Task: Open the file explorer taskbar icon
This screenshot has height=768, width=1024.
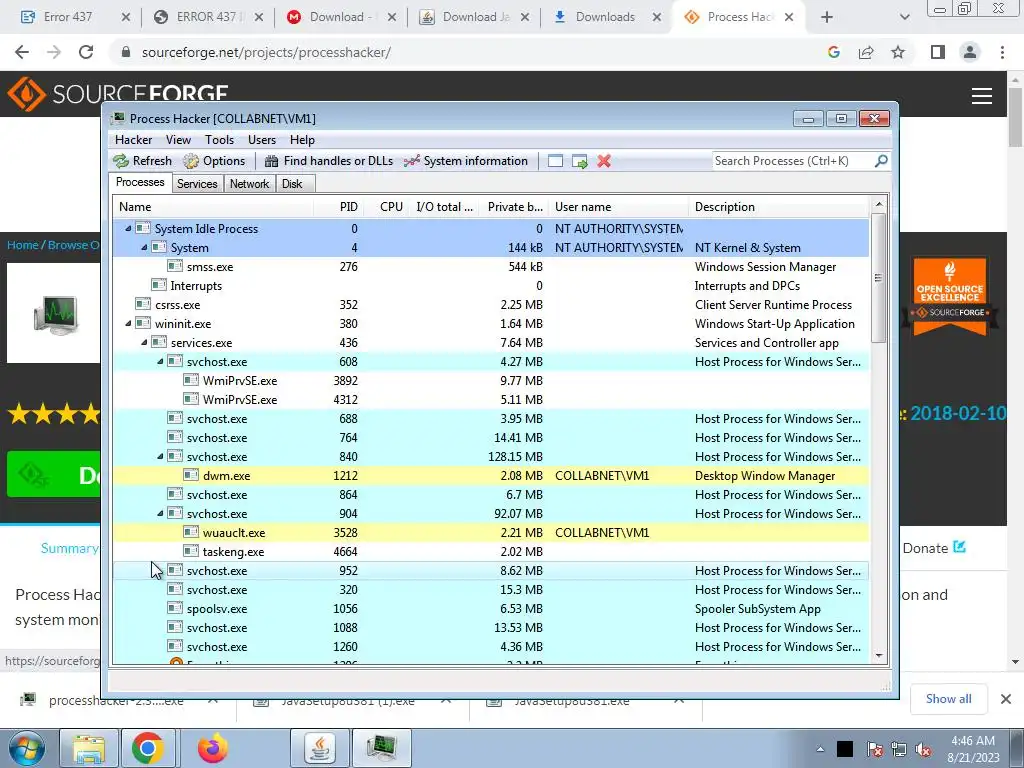Action: coord(89,748)
